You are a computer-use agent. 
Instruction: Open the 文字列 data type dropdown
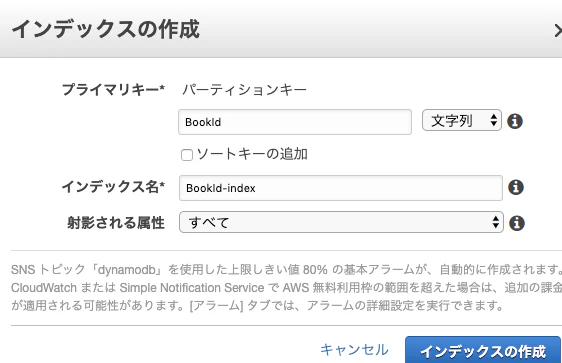pos(462,120)
